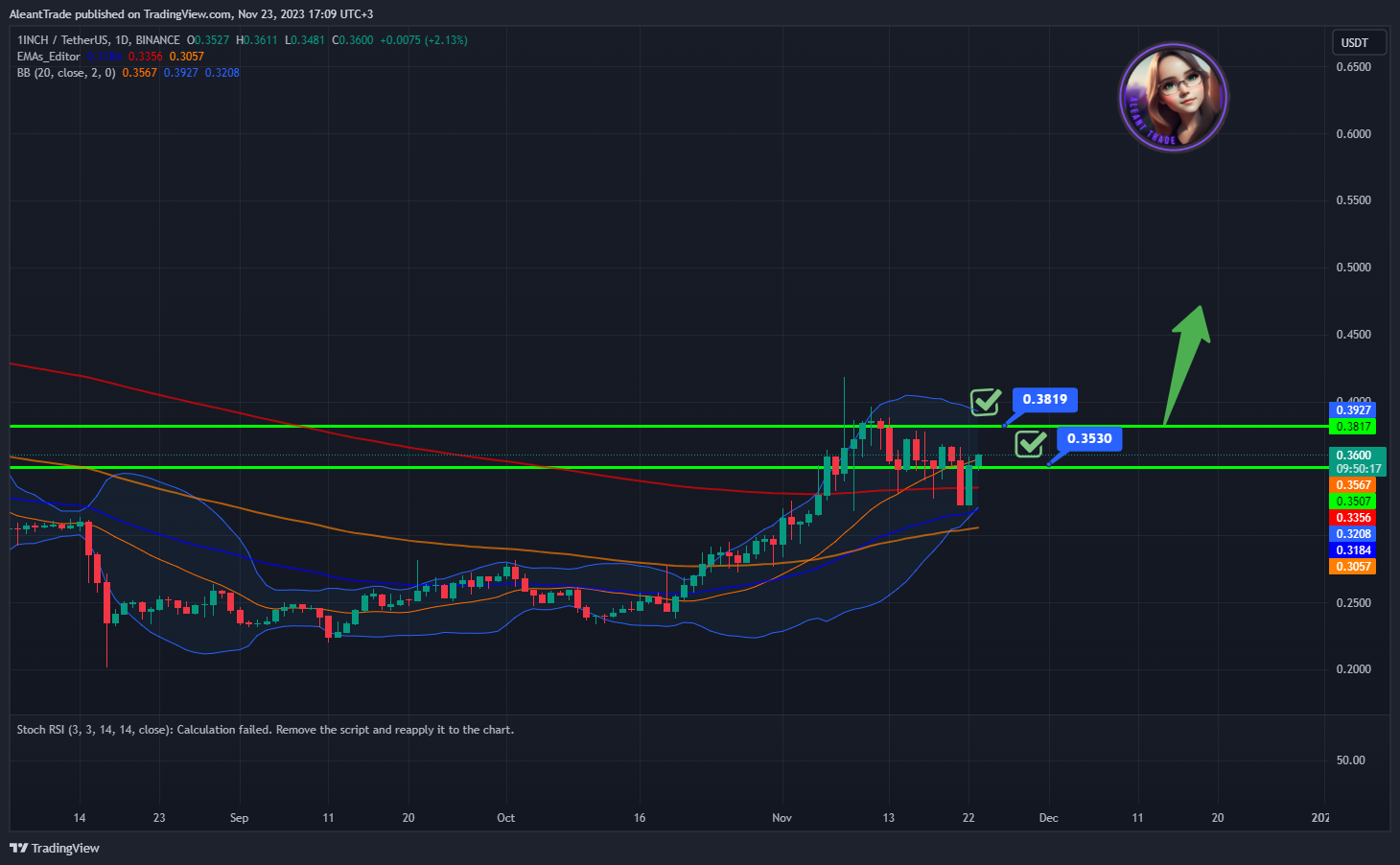This screenshot has width=1400, height=865.
Task: Open the AleantTrade avatar picture
Action: 1173,97
